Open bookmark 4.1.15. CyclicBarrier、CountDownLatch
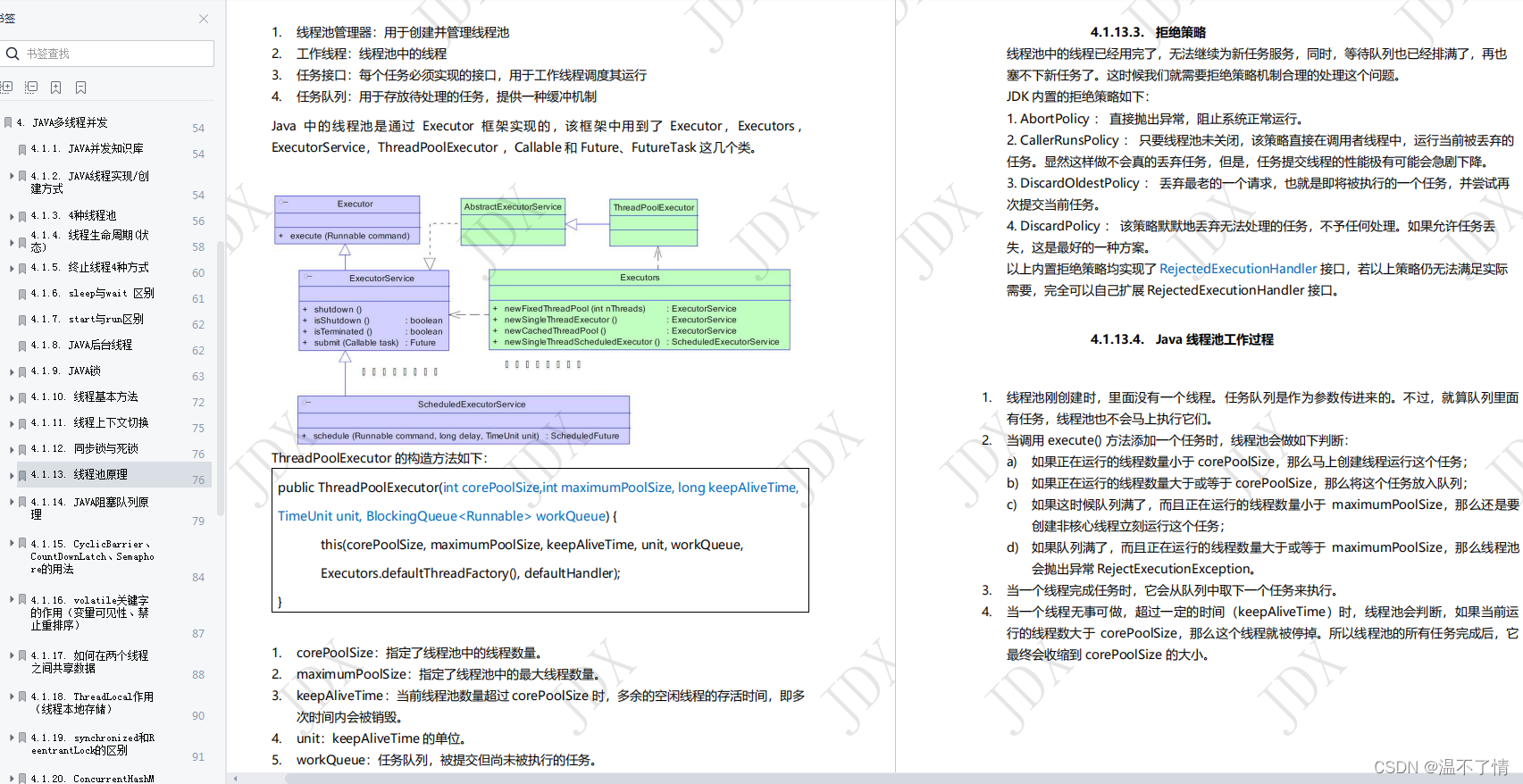This screenshot has height=784, width=1523. pyautogui.click(x=92, y=556)
